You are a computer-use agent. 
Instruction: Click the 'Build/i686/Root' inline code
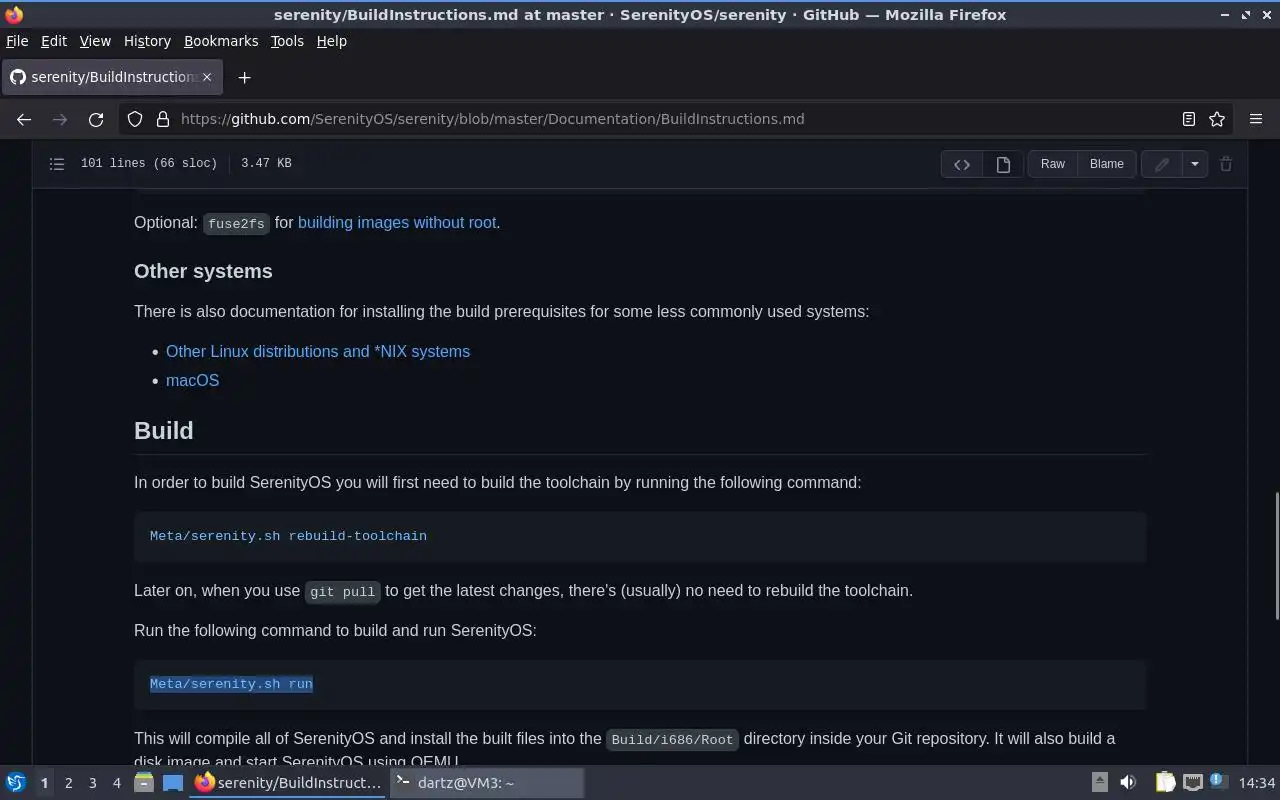673,739
